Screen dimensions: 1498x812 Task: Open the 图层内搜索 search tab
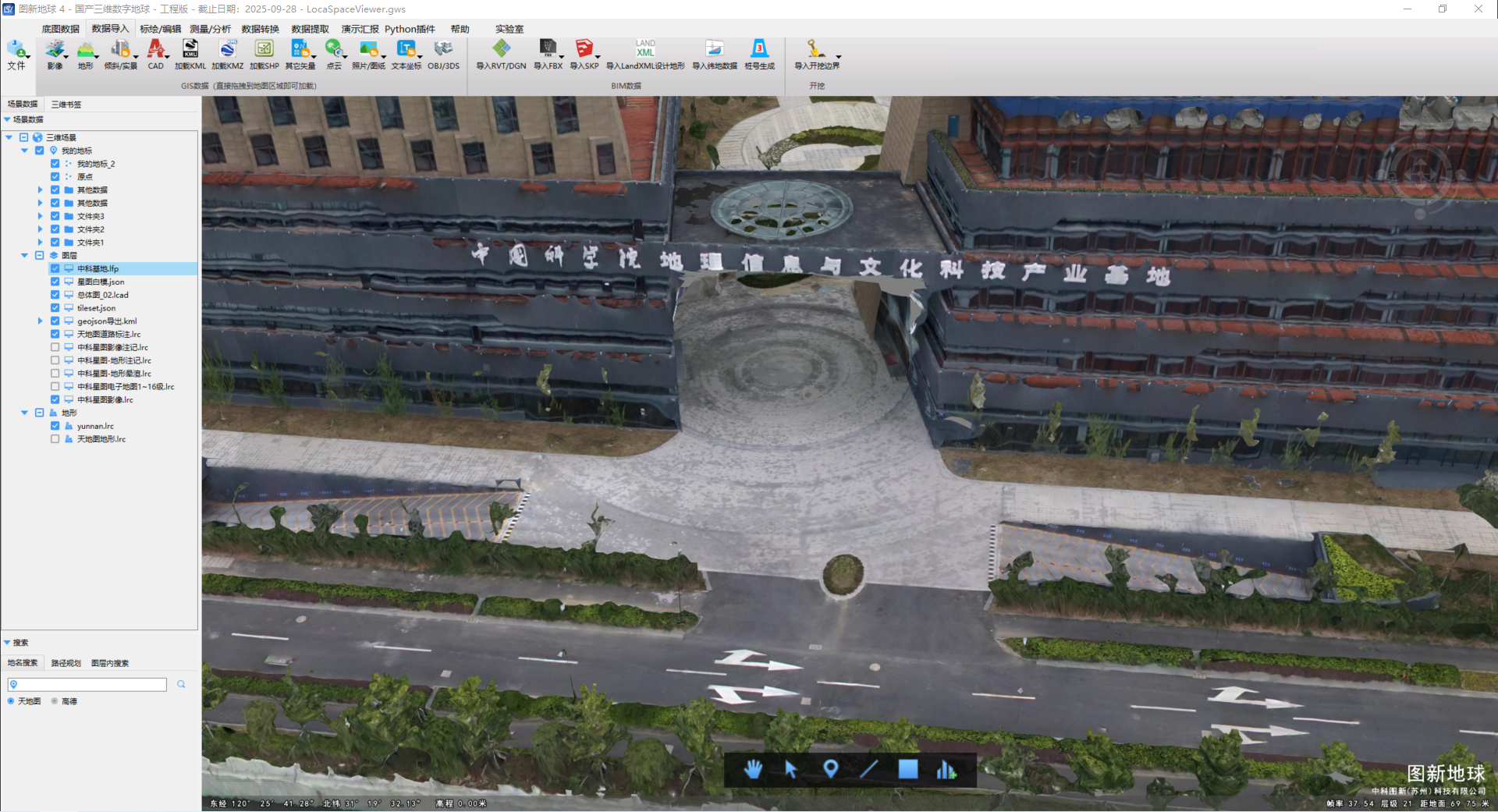point(110,663)
